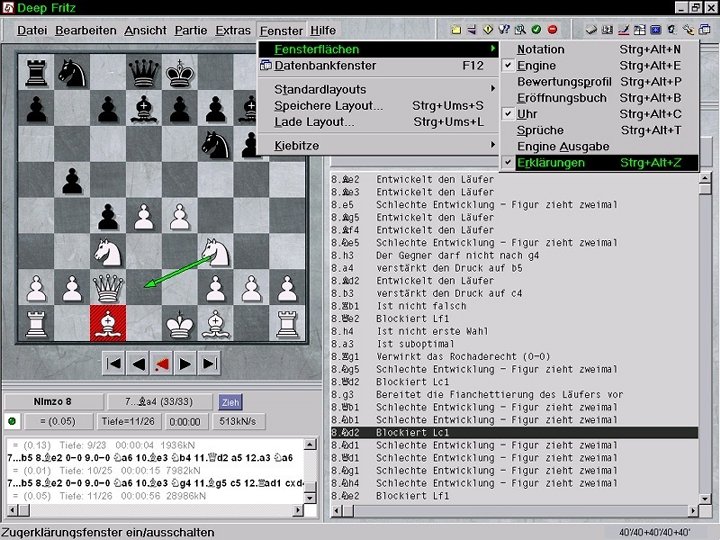720x540 pixels.
Task: Click the explanation list scroll-up arrow
Action: point(704,178)
